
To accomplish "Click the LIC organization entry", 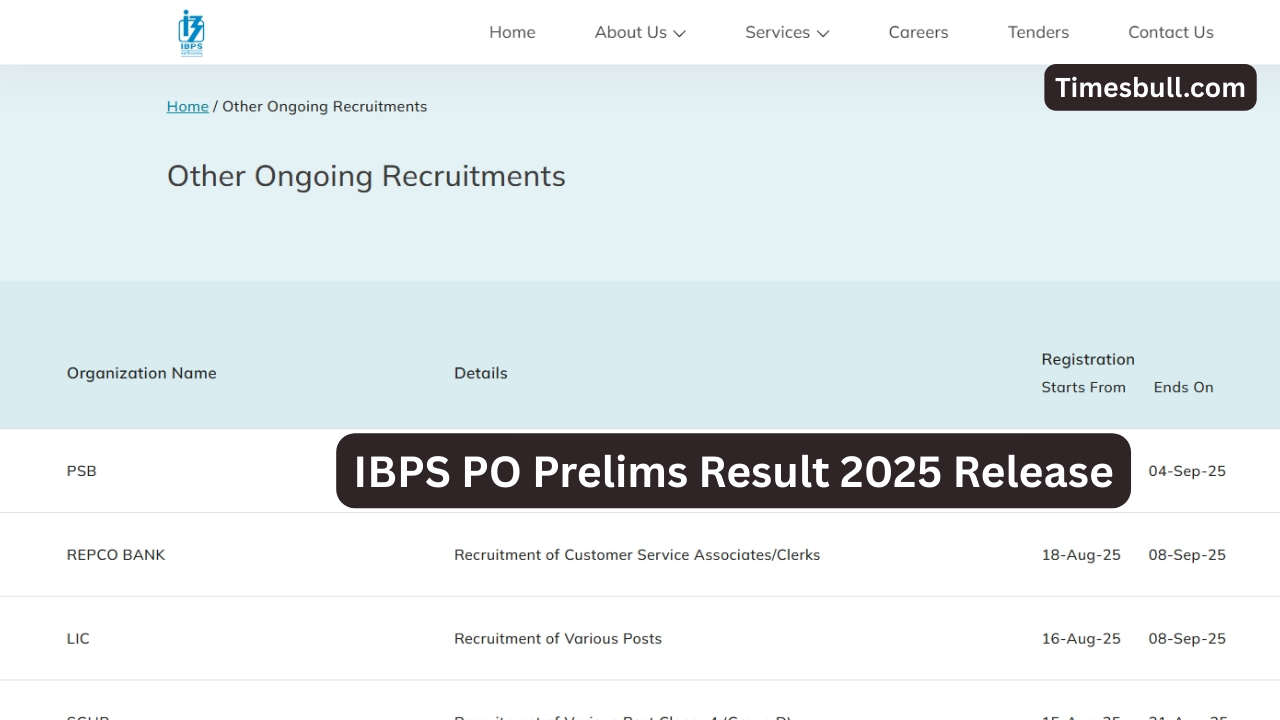I will tap(78, 638).
